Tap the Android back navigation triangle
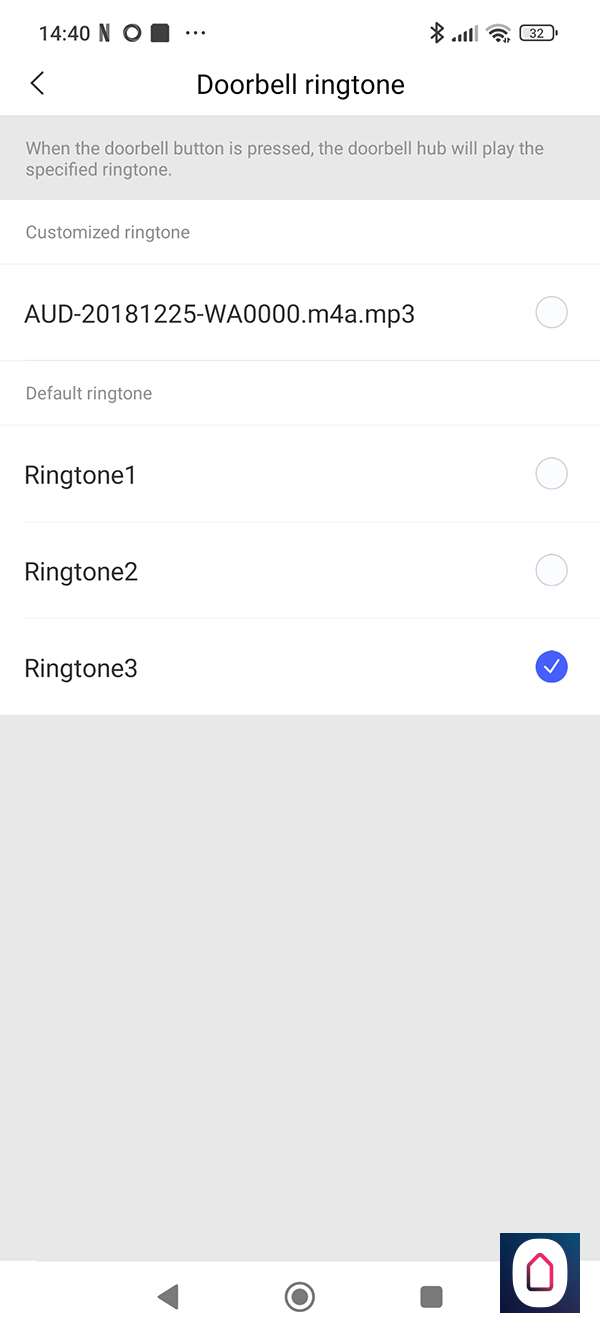The height and width of the screenshot is (1333, 600). 168,1297
